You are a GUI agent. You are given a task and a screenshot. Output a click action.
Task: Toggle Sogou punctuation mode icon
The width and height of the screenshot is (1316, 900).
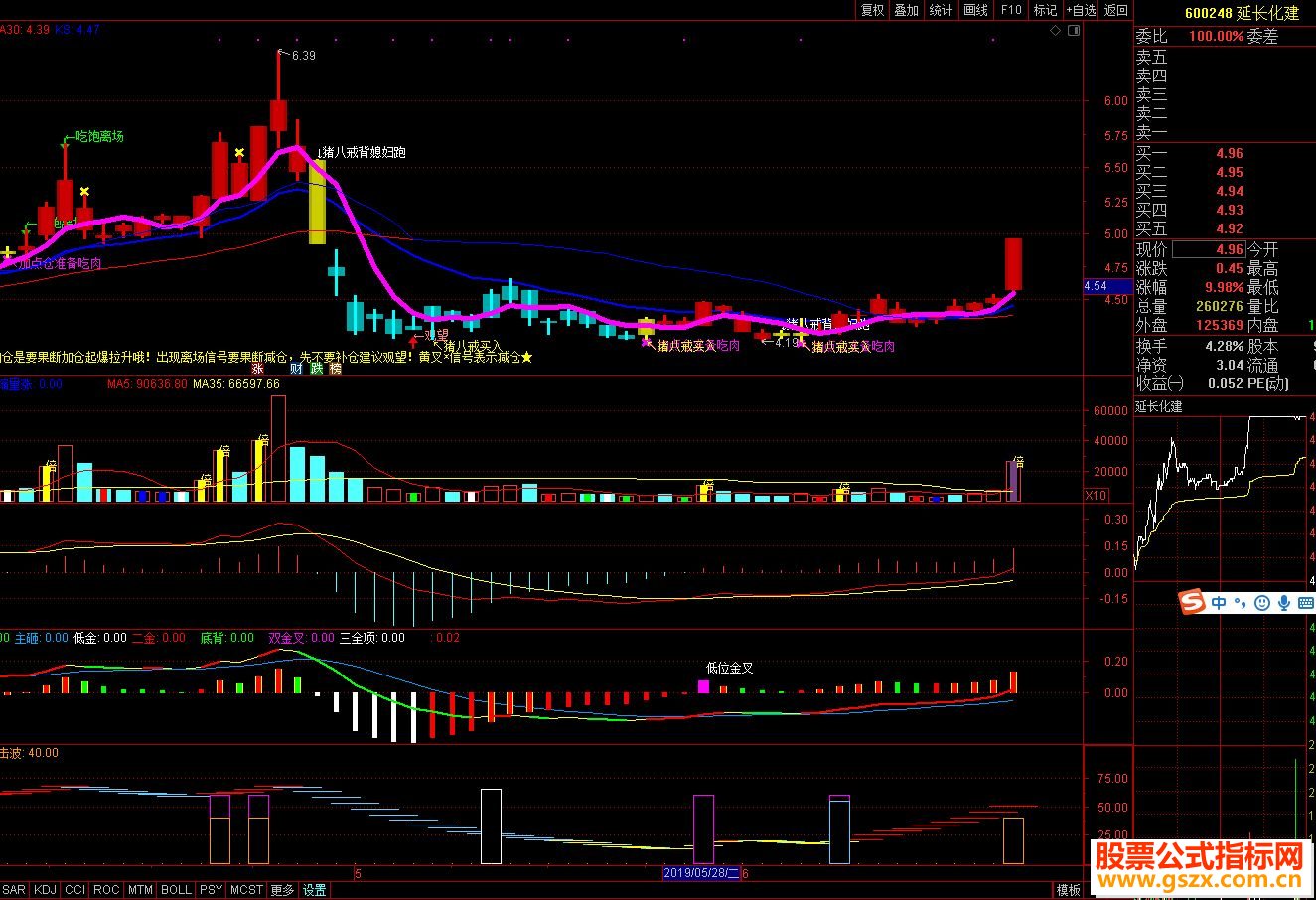(x=1240, y=603)
